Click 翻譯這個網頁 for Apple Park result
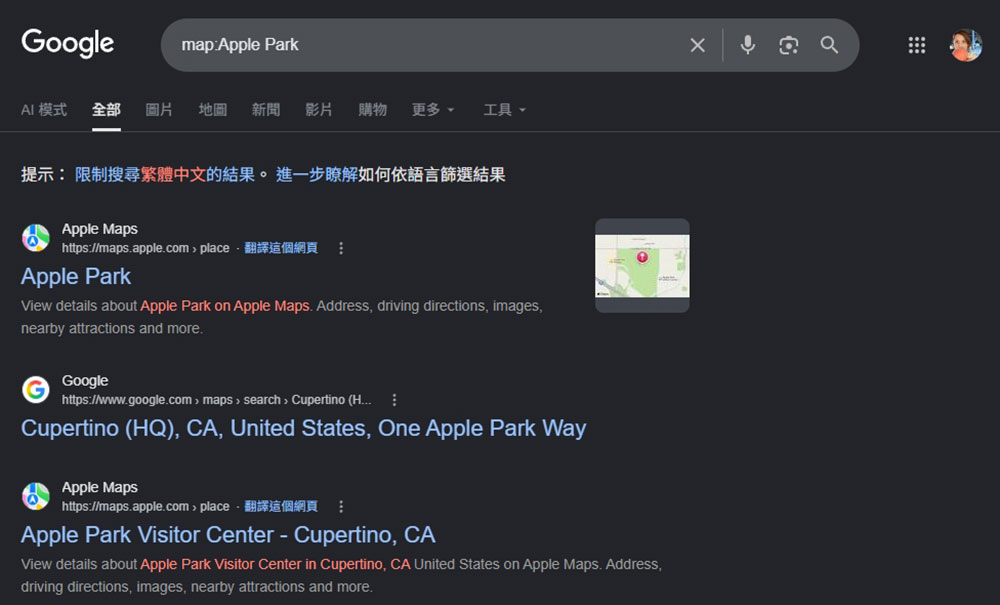The width and height of the screenshot is (1000, 605). (x=281, y=248)
